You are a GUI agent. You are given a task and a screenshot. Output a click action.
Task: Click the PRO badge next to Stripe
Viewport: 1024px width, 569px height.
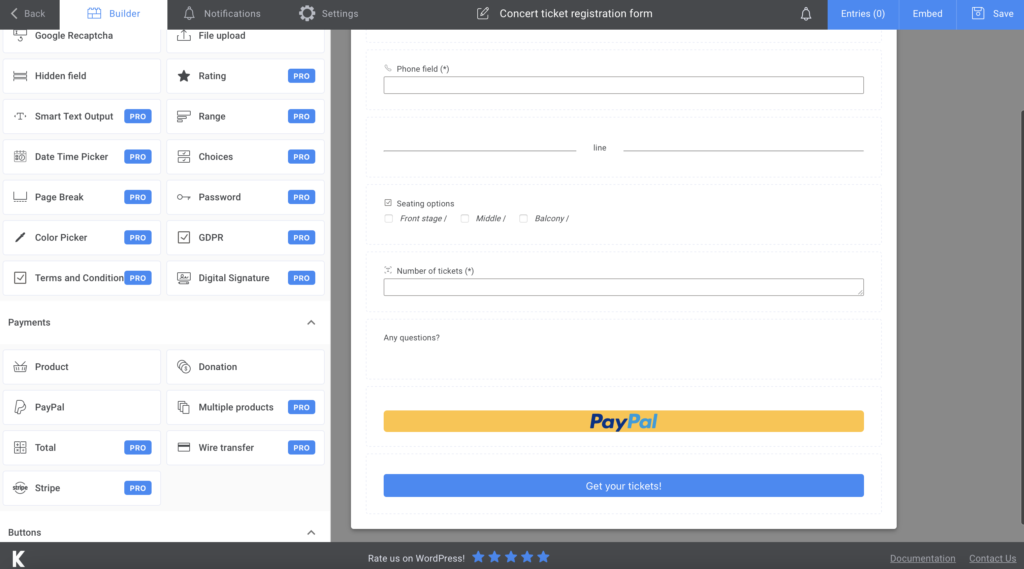point(138,489)
